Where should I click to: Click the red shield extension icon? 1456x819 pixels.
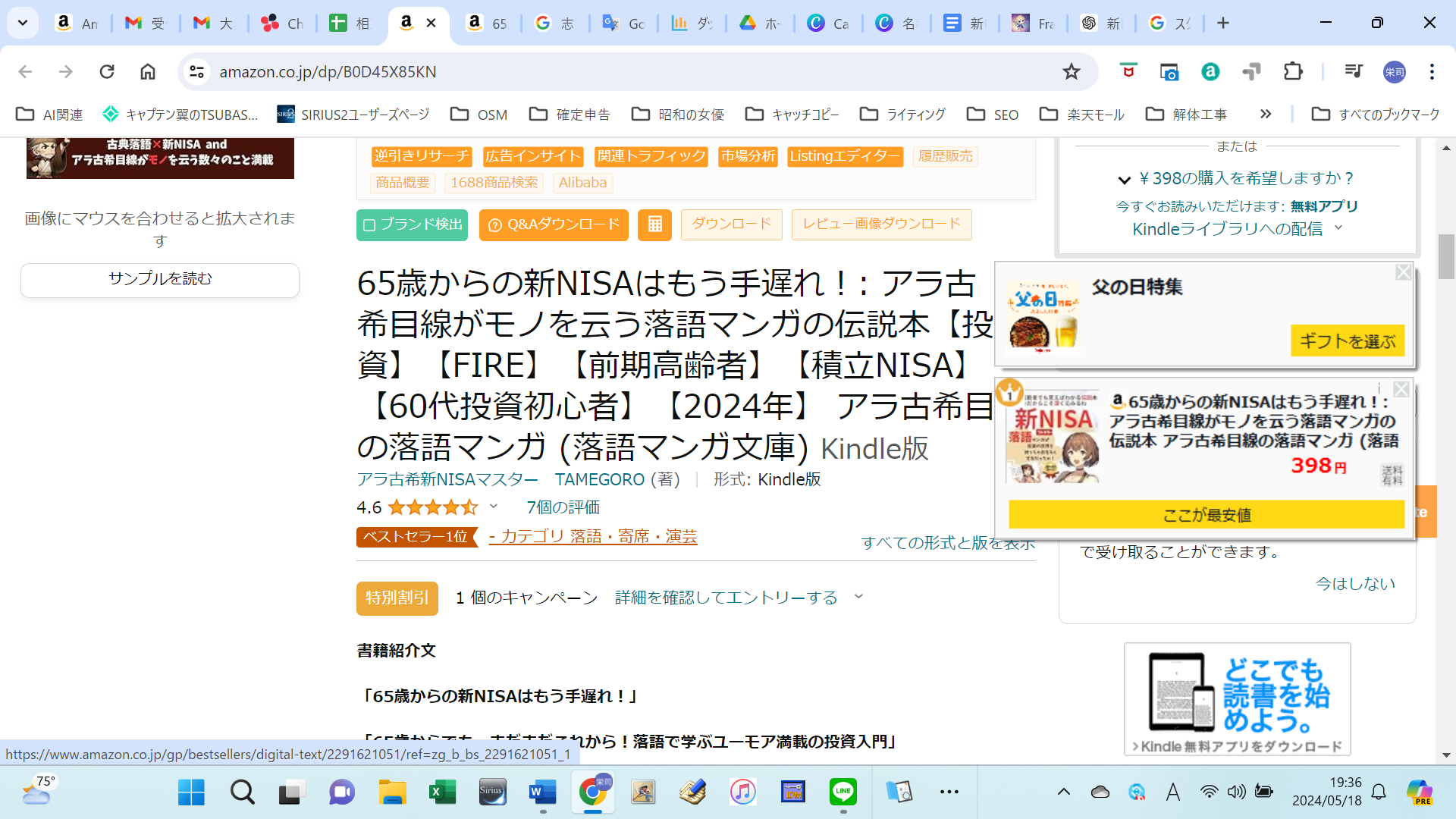(1128, 71)
